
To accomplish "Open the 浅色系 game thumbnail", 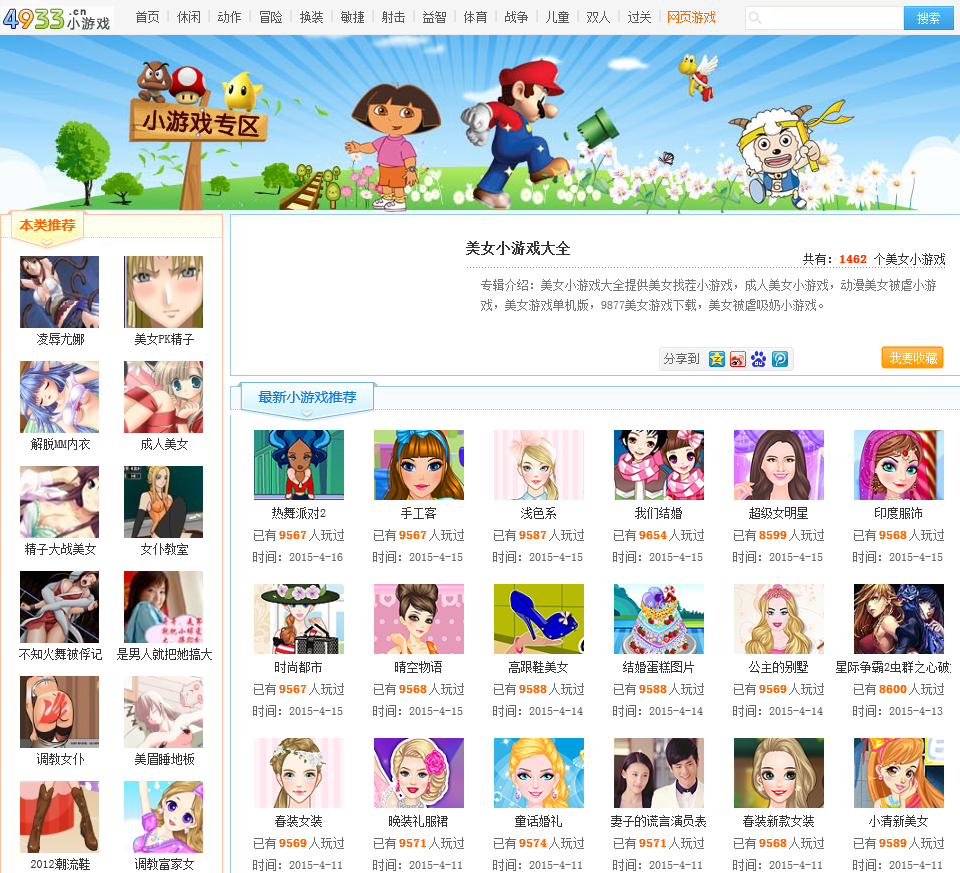I will [539, 465].
